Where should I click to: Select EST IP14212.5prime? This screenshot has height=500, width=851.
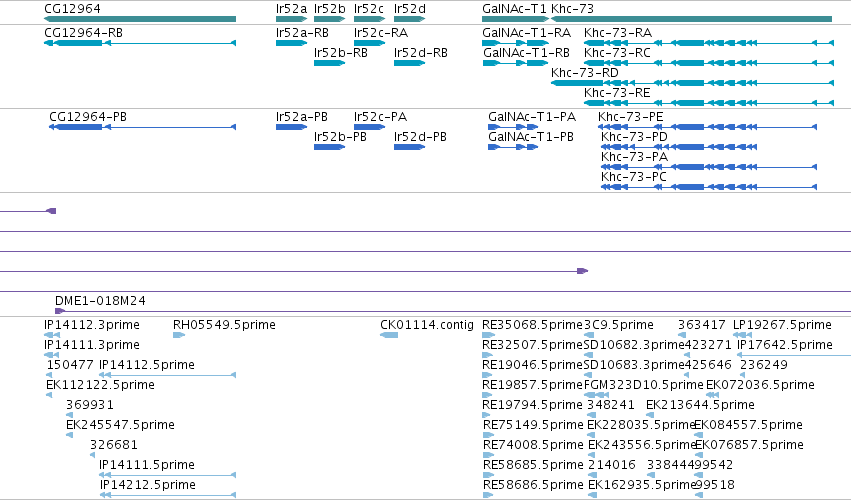(148, 485)
